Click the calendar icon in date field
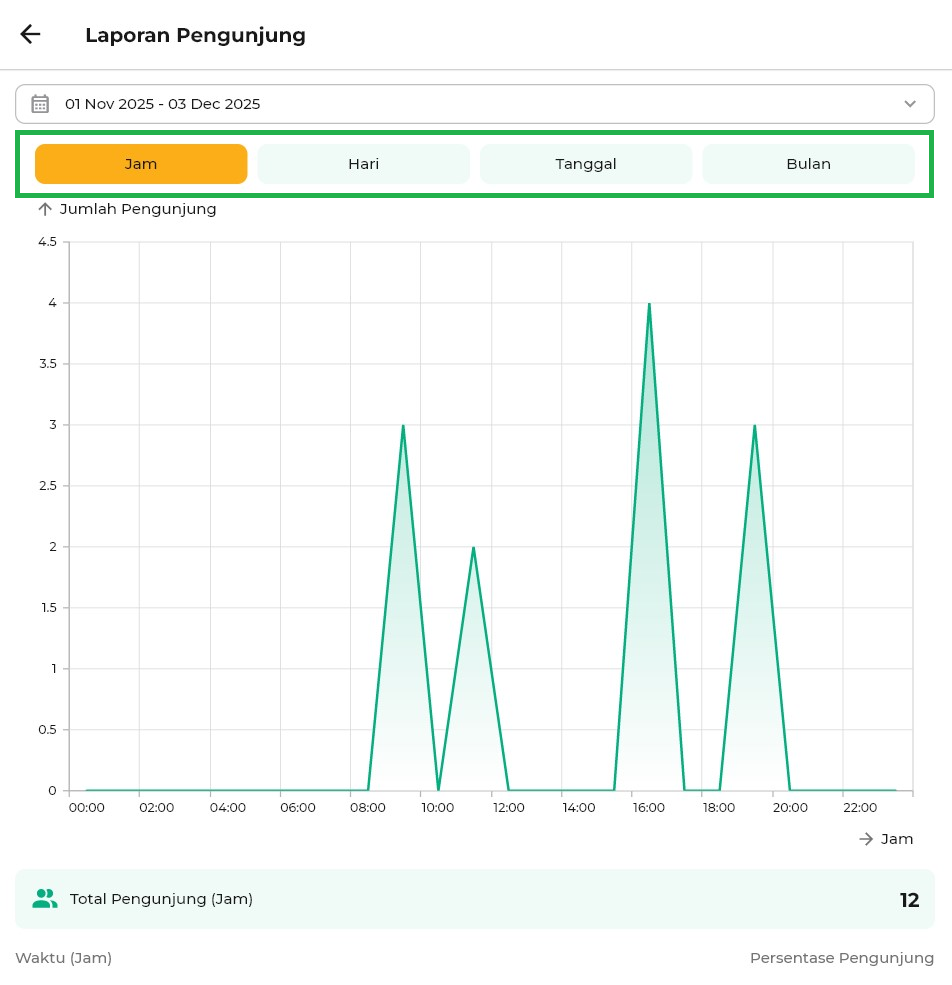The height and width of the screenshot is (985, 952). tap(40, 104)
